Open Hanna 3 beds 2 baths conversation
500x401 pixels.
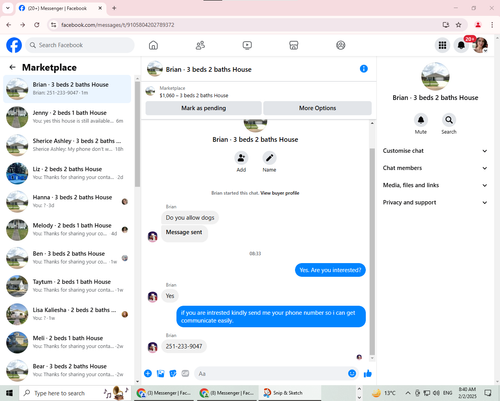pyautogui.click(x=67, y=201)
